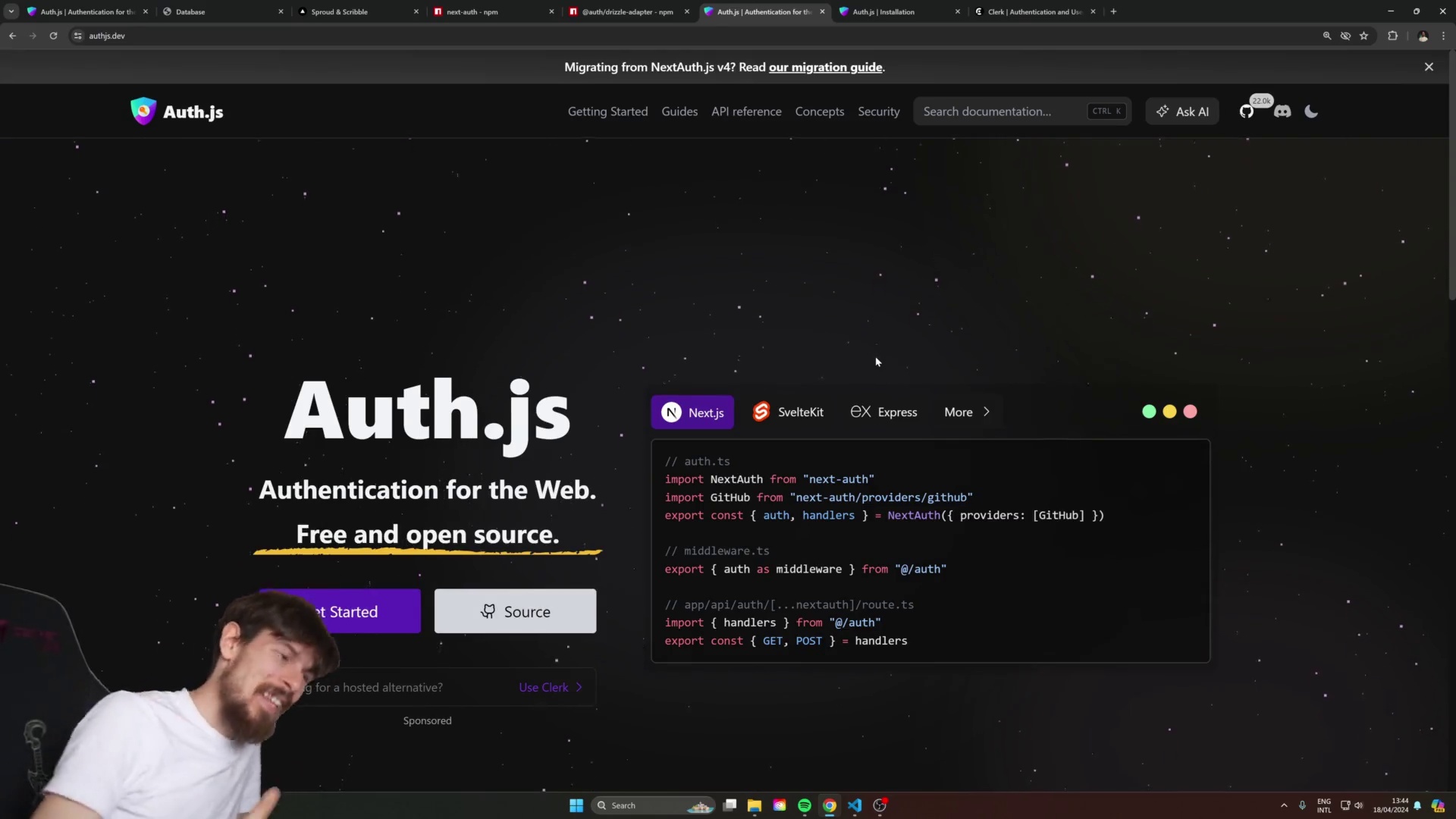
Task: Focus the Search documentation field
Action: coord(1022,111)
